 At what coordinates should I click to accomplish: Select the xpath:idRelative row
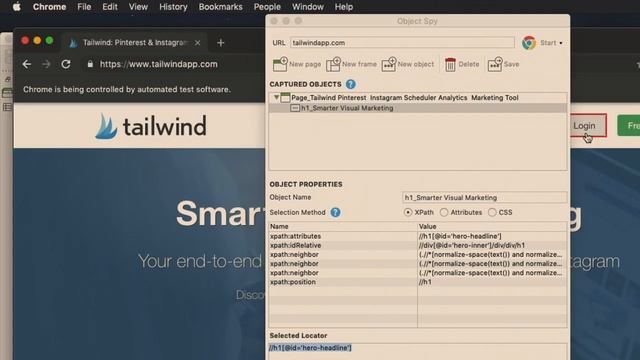tap(418, 245)
